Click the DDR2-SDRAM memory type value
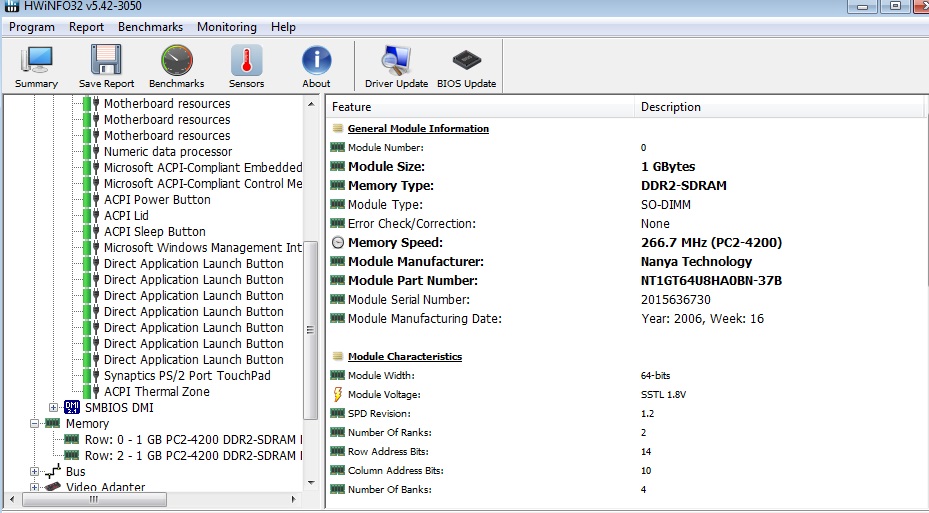The width and height of the screenshot is (929, 513). click(684, 185)
